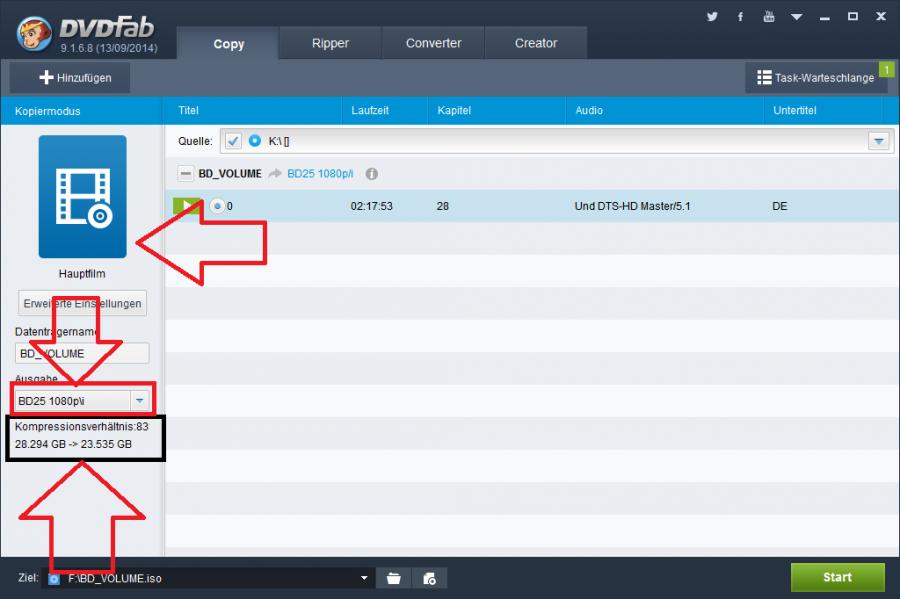900x599 pixels.
Task: Click the Kopiermodus header
Action: point(48,111)
